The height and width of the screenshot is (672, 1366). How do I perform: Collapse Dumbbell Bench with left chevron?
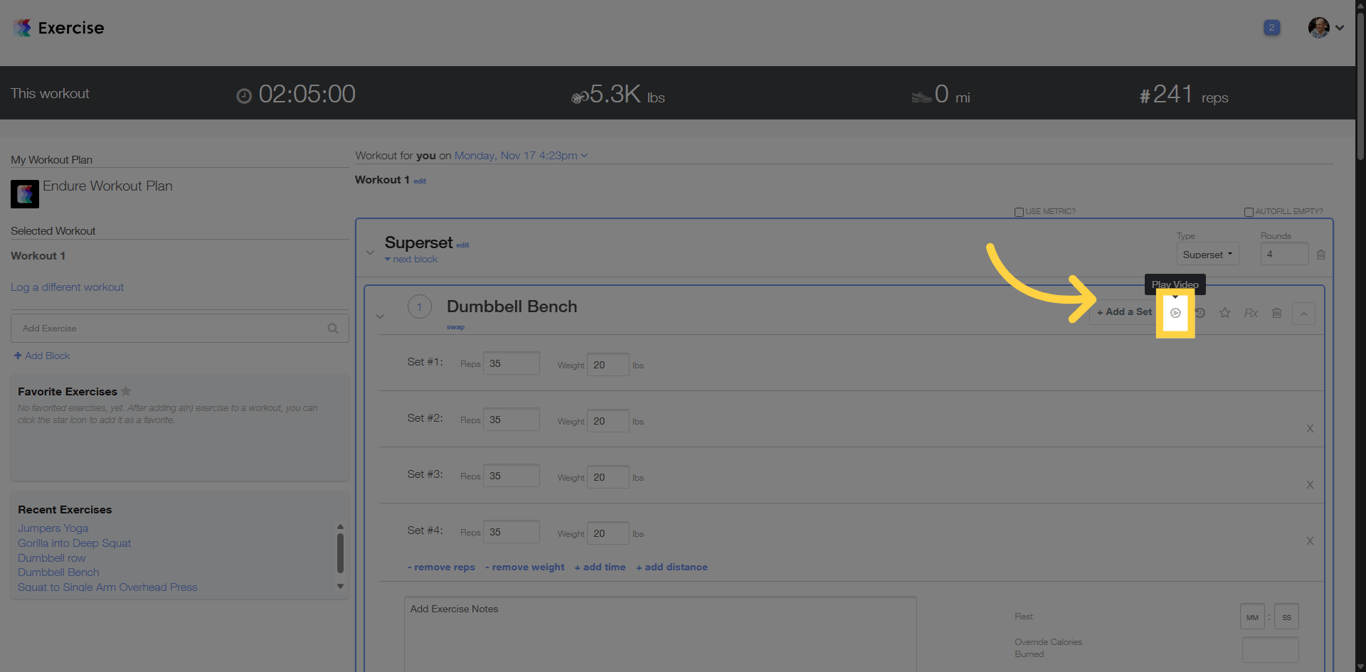380,317
